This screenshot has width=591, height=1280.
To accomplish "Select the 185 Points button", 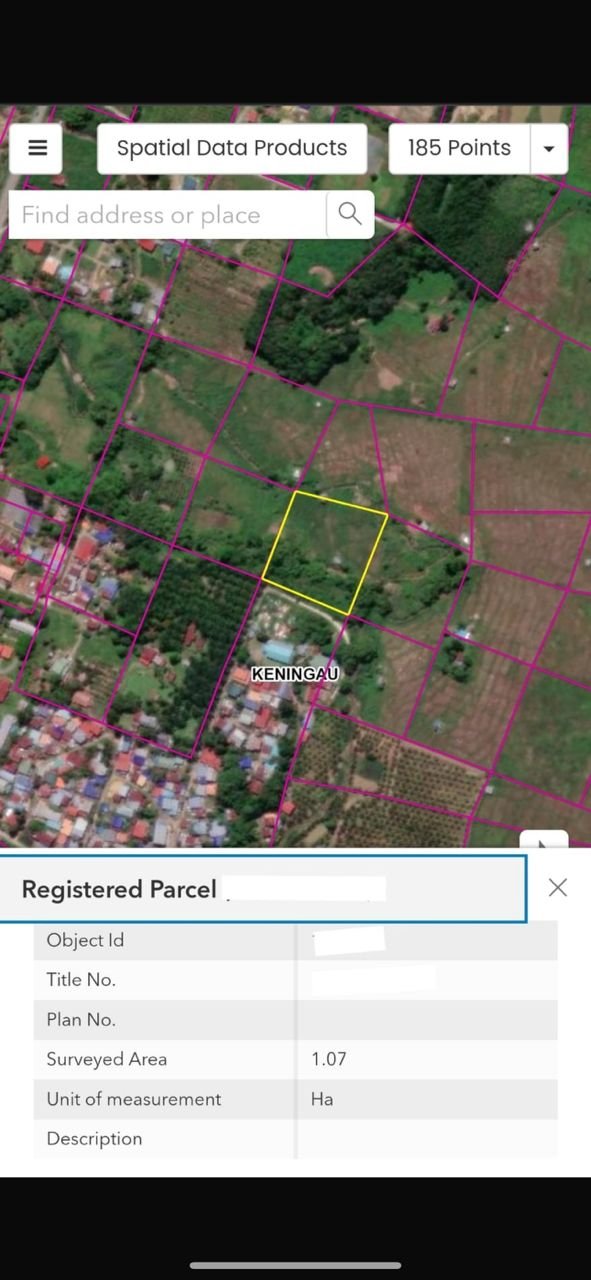I will click(x=459, y=148).
